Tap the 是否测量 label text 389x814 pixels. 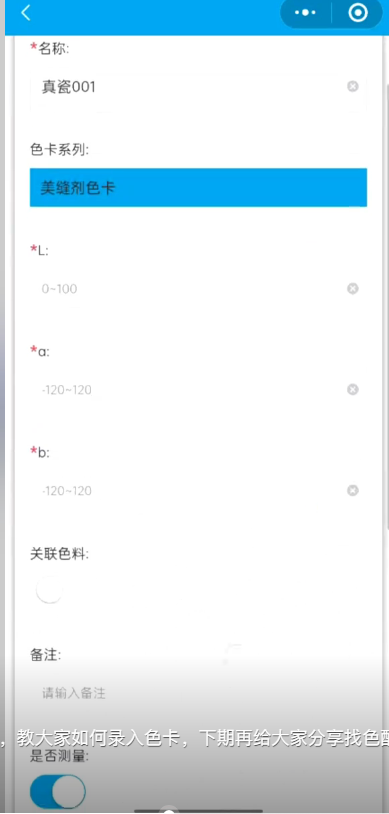coord(60,756)
